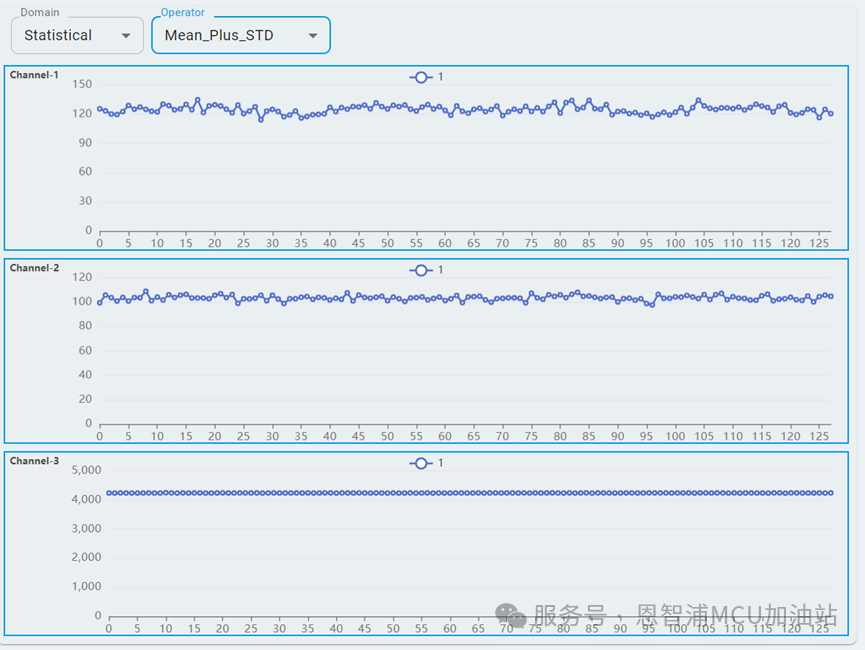The width and height of the screenshot is (865, 650).
Task: Click the Channel-1 panel label
Action: [34, 74]
